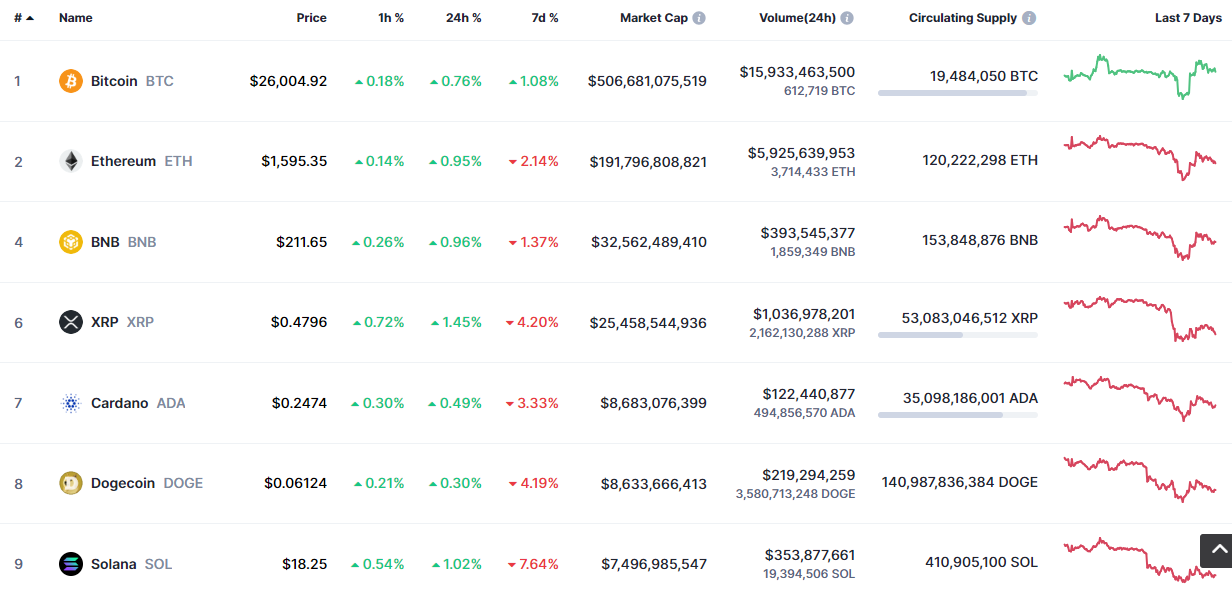Click XRP market cap $25,458,544,936
Image resolution: width=1232 pixels, height=592 pixels.
pyautogui.click(x=649, y=322)
